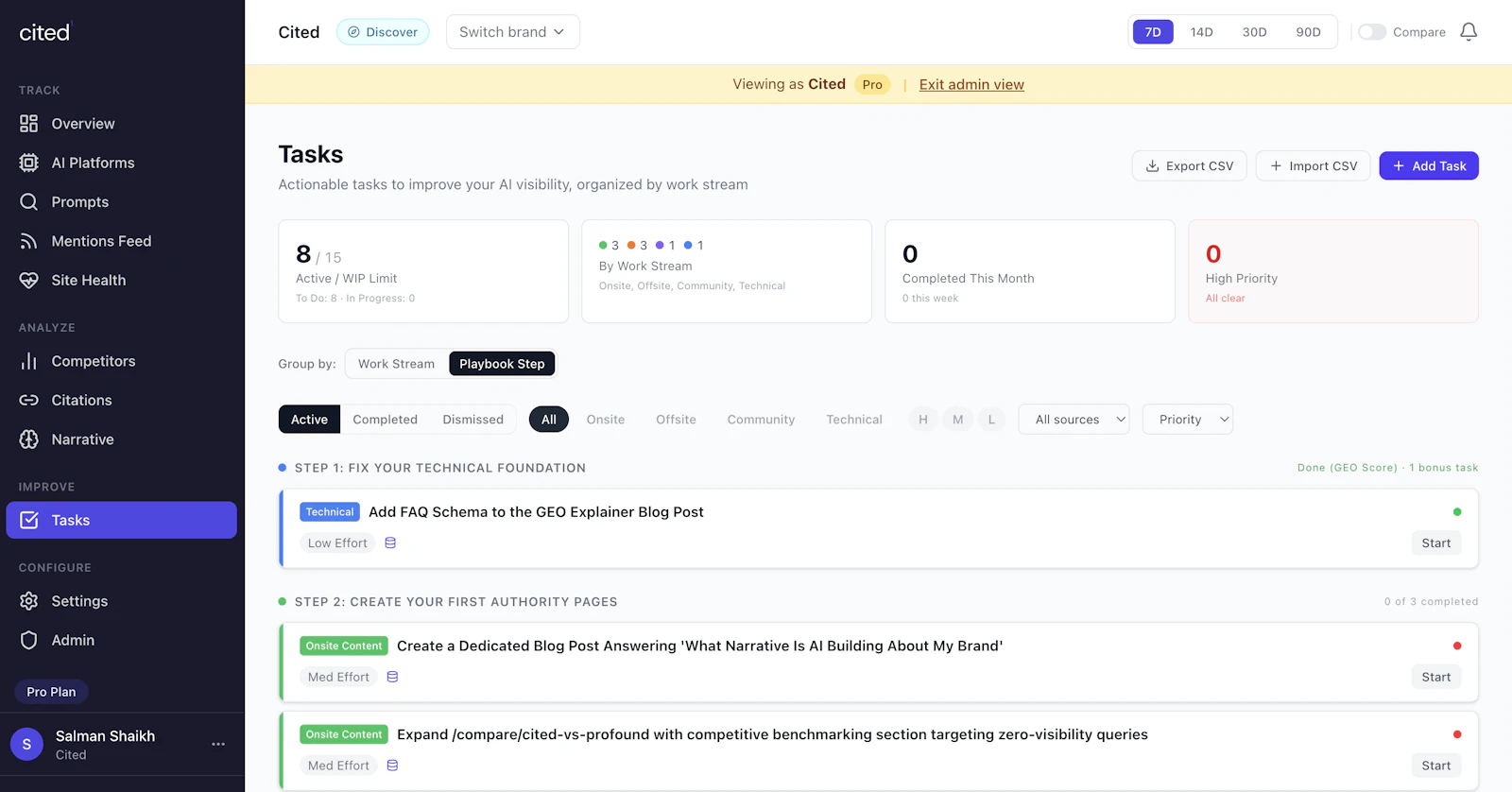This screenshot has height=792, width=1512.
Task: Click the Citations link icon
Action: pyautogui.click(x=29, y=401)
